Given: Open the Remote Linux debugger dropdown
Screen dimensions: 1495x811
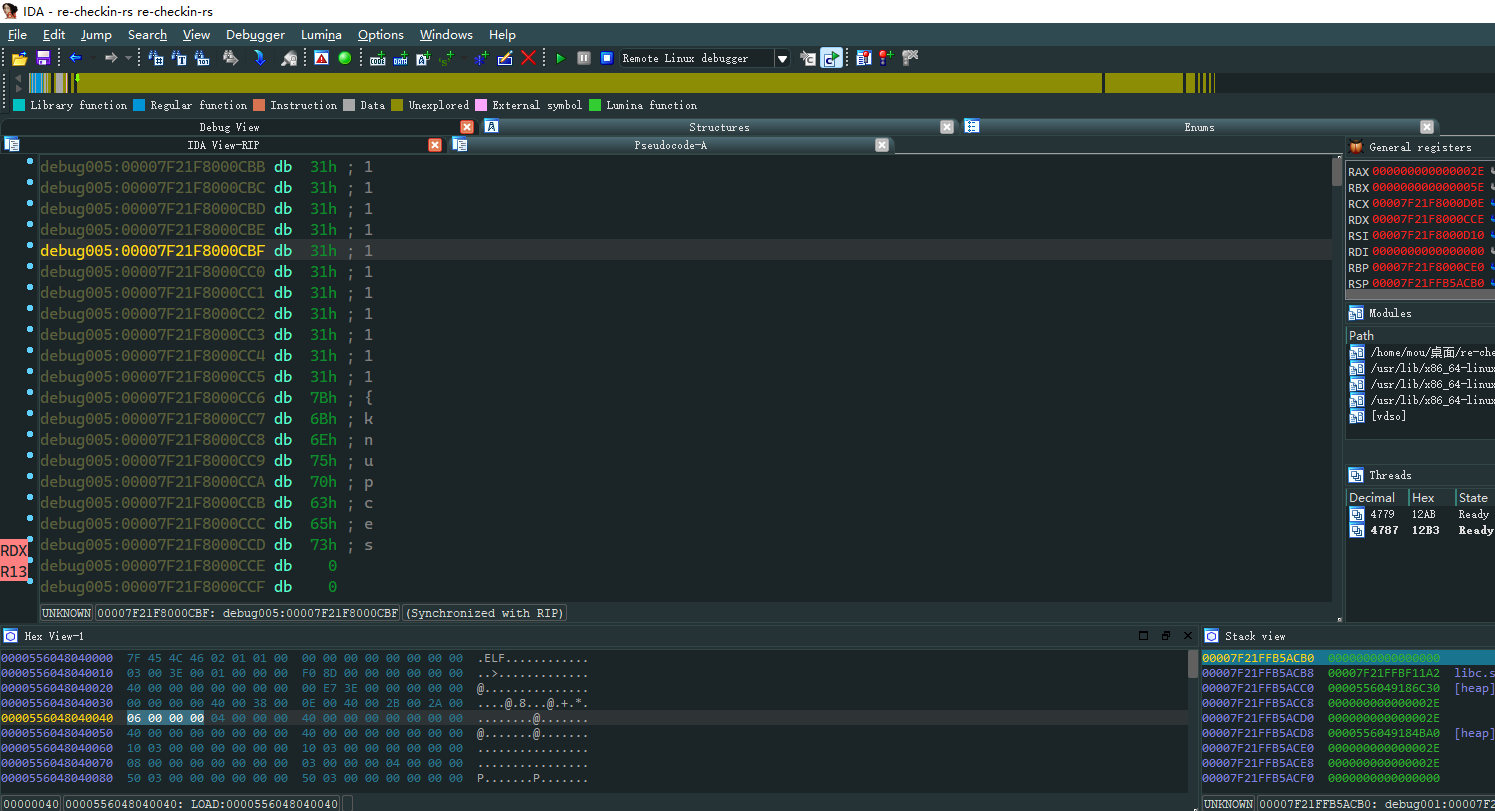Looking at the screenshot, I should pyautogui.click(x=782, y=58).
